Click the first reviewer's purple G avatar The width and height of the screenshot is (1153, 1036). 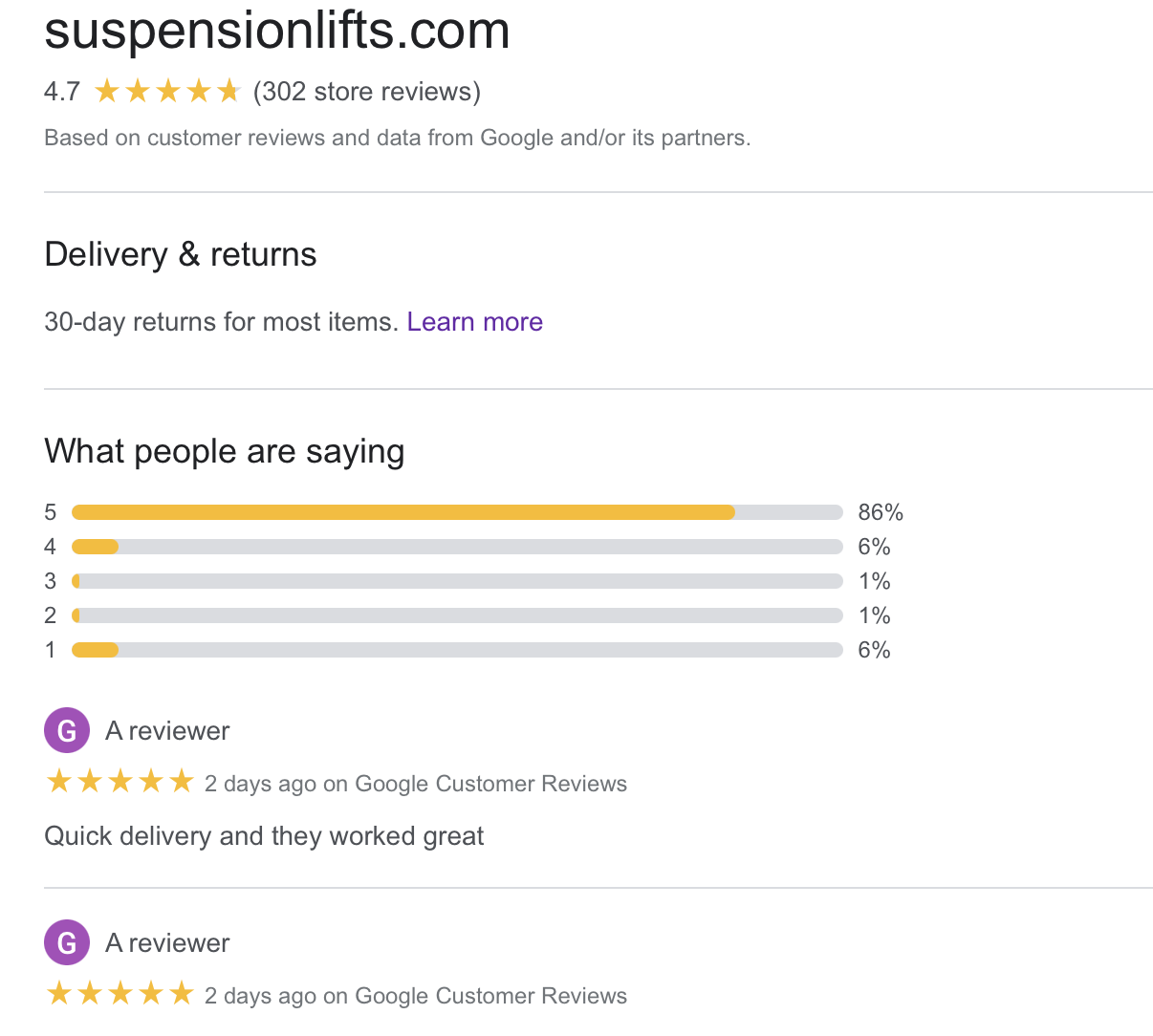tap(66, 729)
